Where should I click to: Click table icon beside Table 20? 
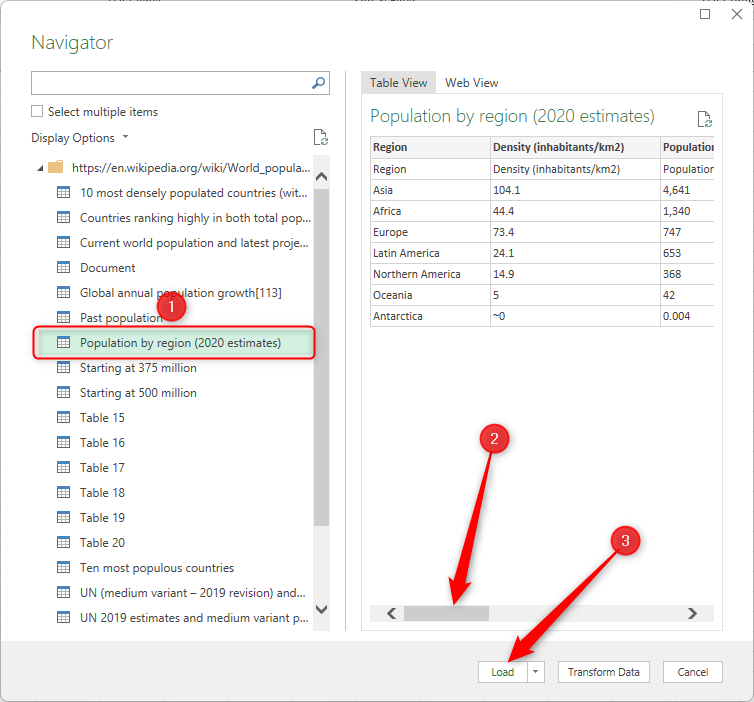click(x=63, y=542)
